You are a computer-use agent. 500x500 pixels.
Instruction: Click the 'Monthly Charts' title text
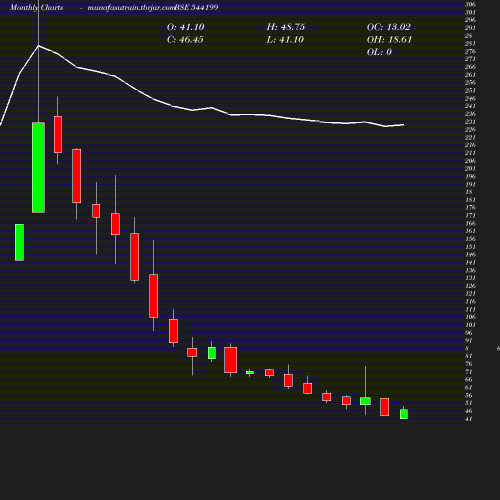pos(36,7)
